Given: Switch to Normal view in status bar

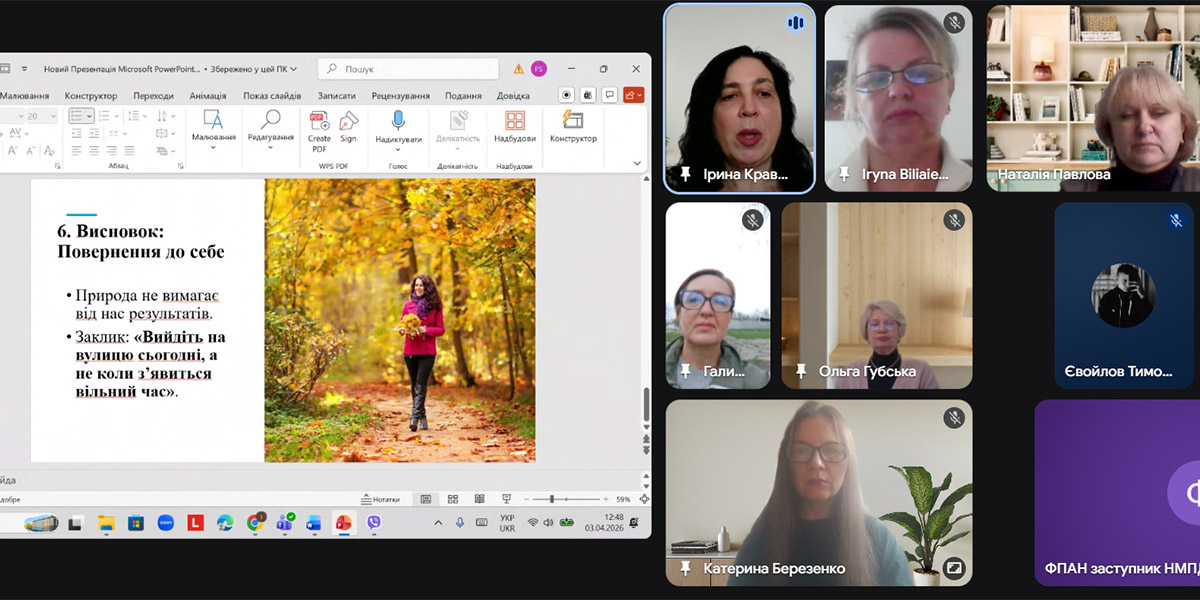Looking at the screenshot, I should click(x=426, y=499).
